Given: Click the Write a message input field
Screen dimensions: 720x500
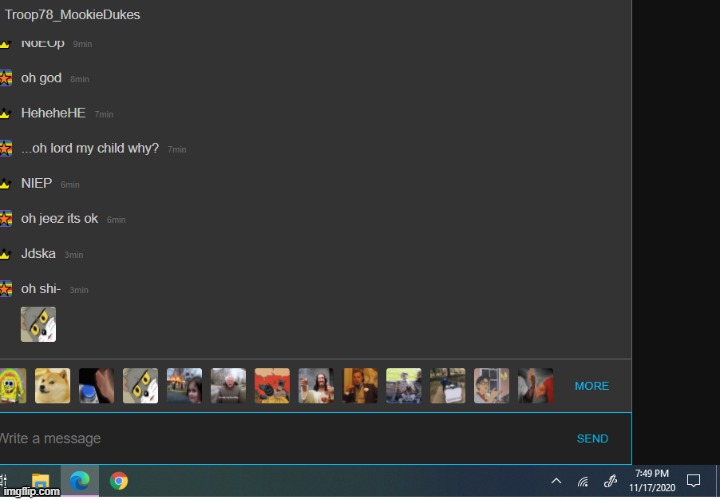Looking at the screenshot, I should coord(280,438).
